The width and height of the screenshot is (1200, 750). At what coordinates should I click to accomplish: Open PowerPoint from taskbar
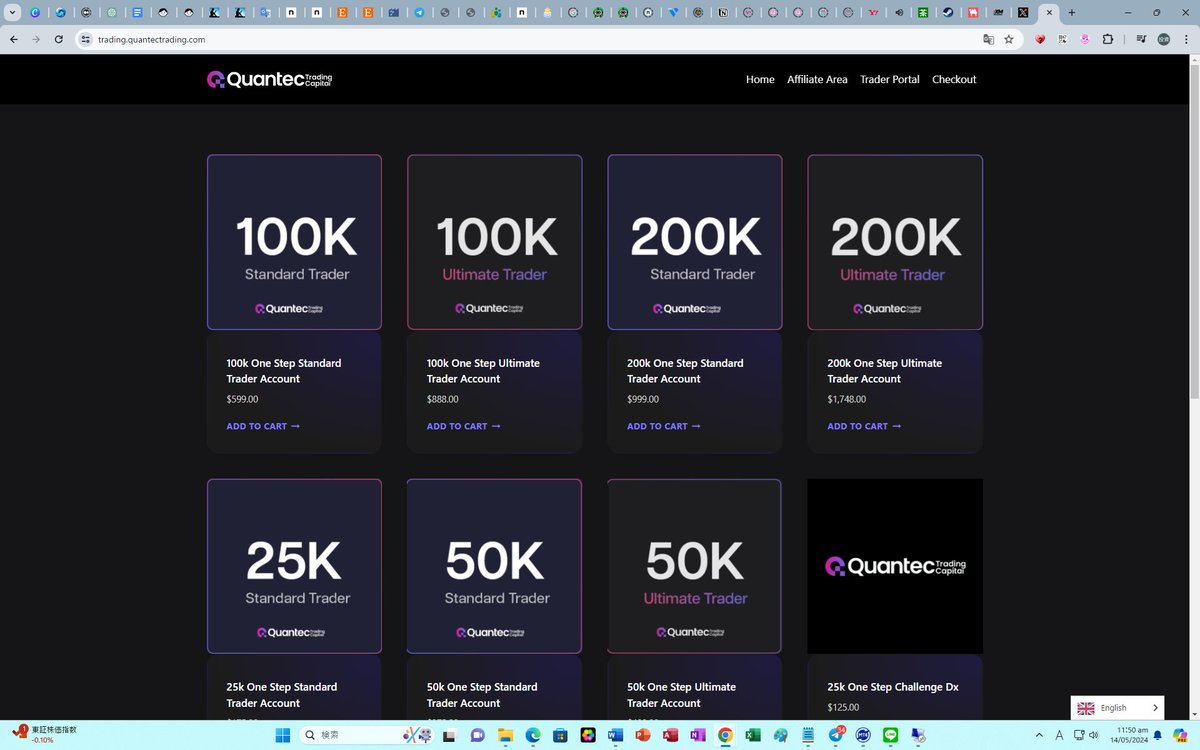click(x=643, y=735)
